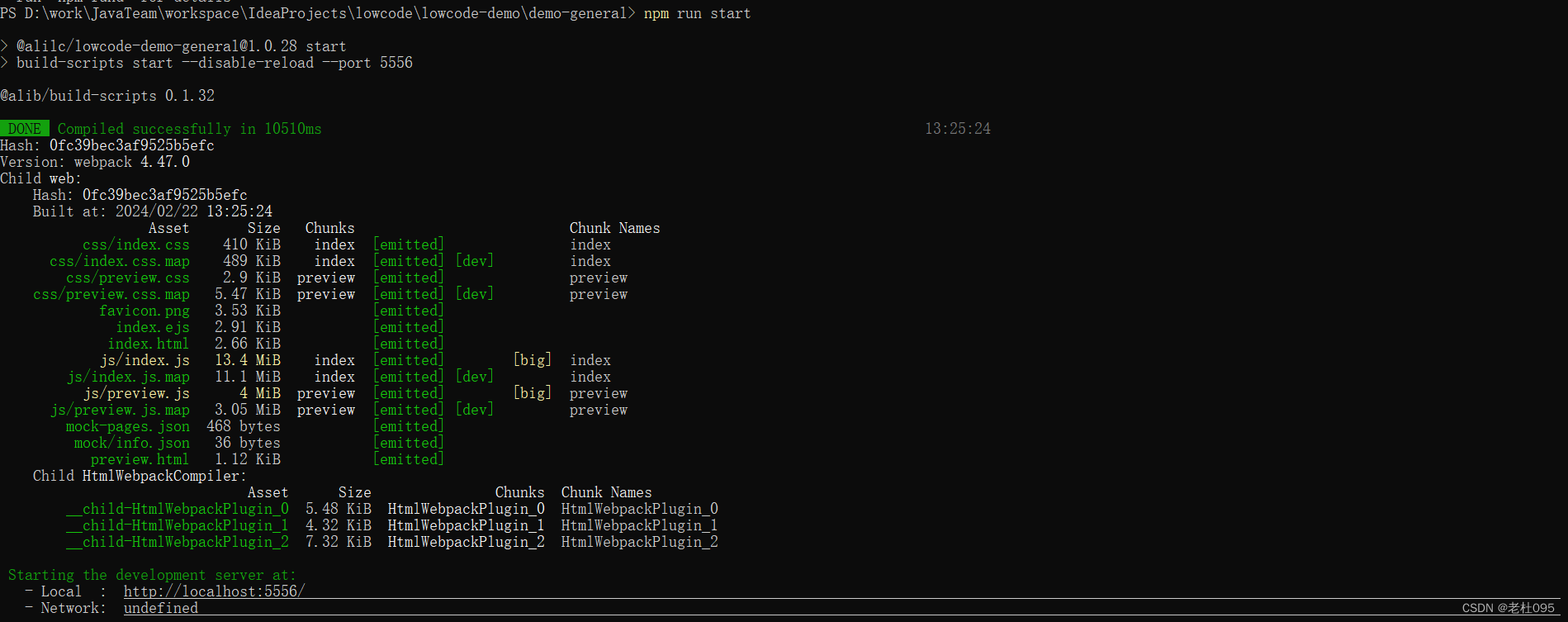Viewport: 1568px width, 622px height.
Task: Click index.html asset name
Action: point(148,344)
